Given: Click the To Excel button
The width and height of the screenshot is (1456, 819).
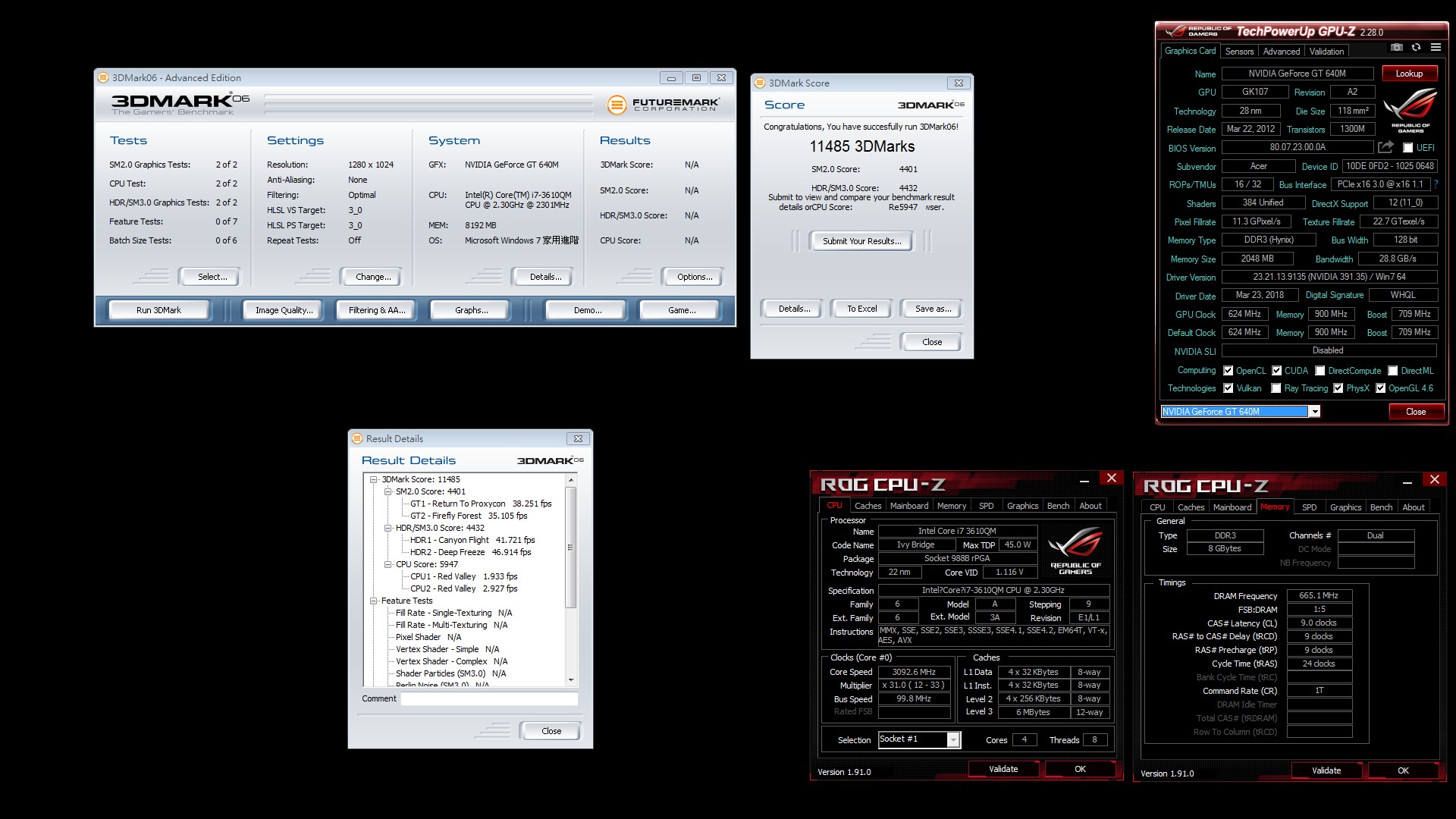Looking at the screenshot, I should 862,309.
